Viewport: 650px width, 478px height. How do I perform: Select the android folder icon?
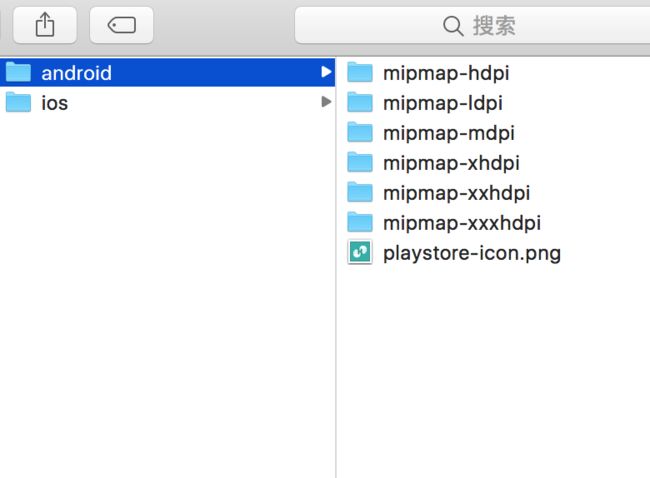[18, 72]
